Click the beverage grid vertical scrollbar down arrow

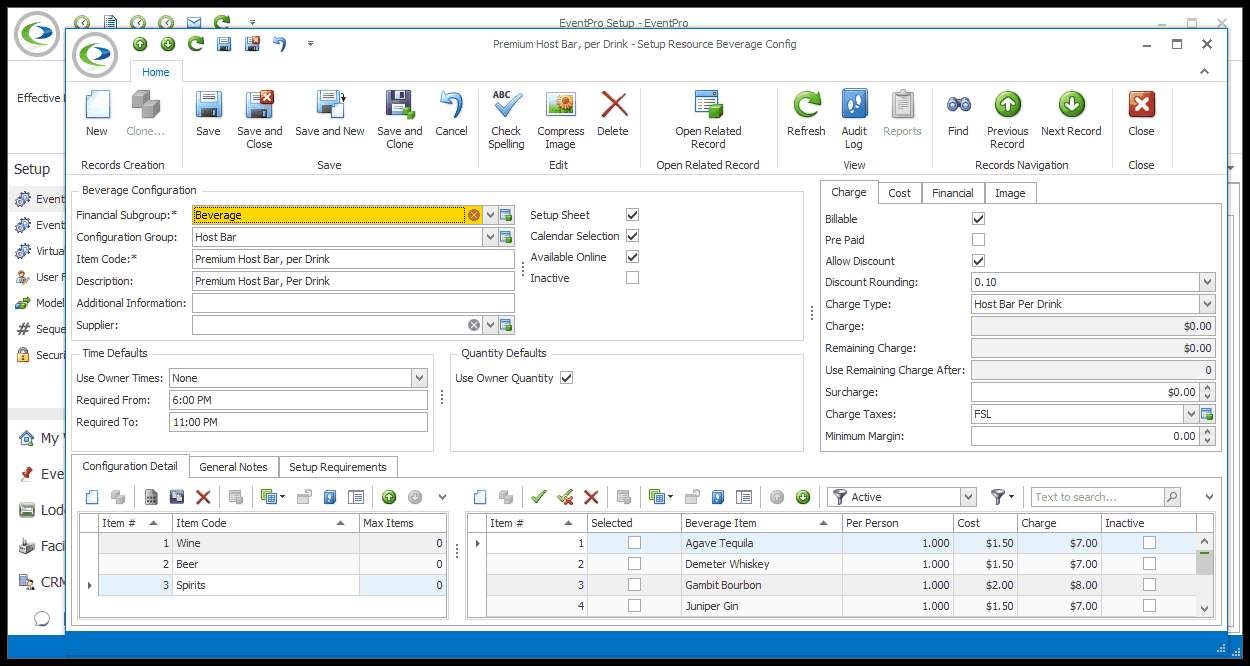pos(1204,608)
